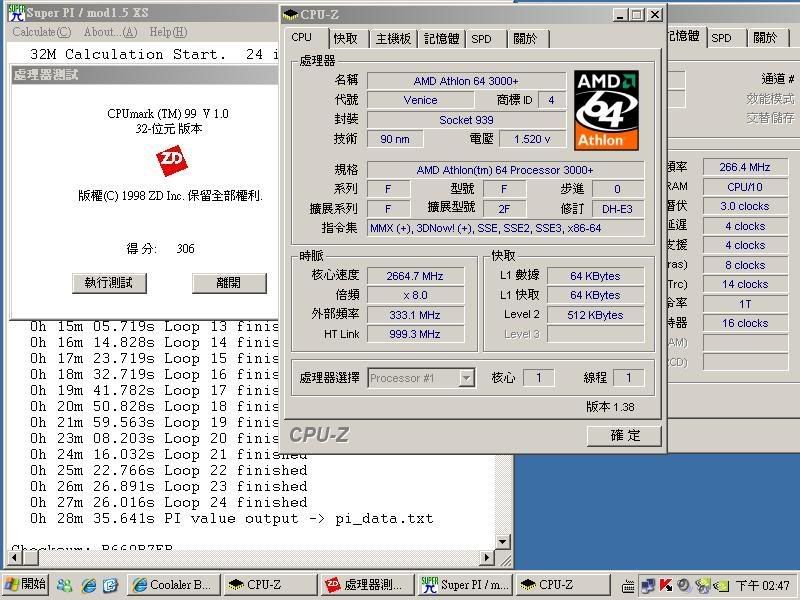The image size is (800, 600).
Task: Open the 主機板 tab in CPU-Z
Action: click(x=393, y=39)
